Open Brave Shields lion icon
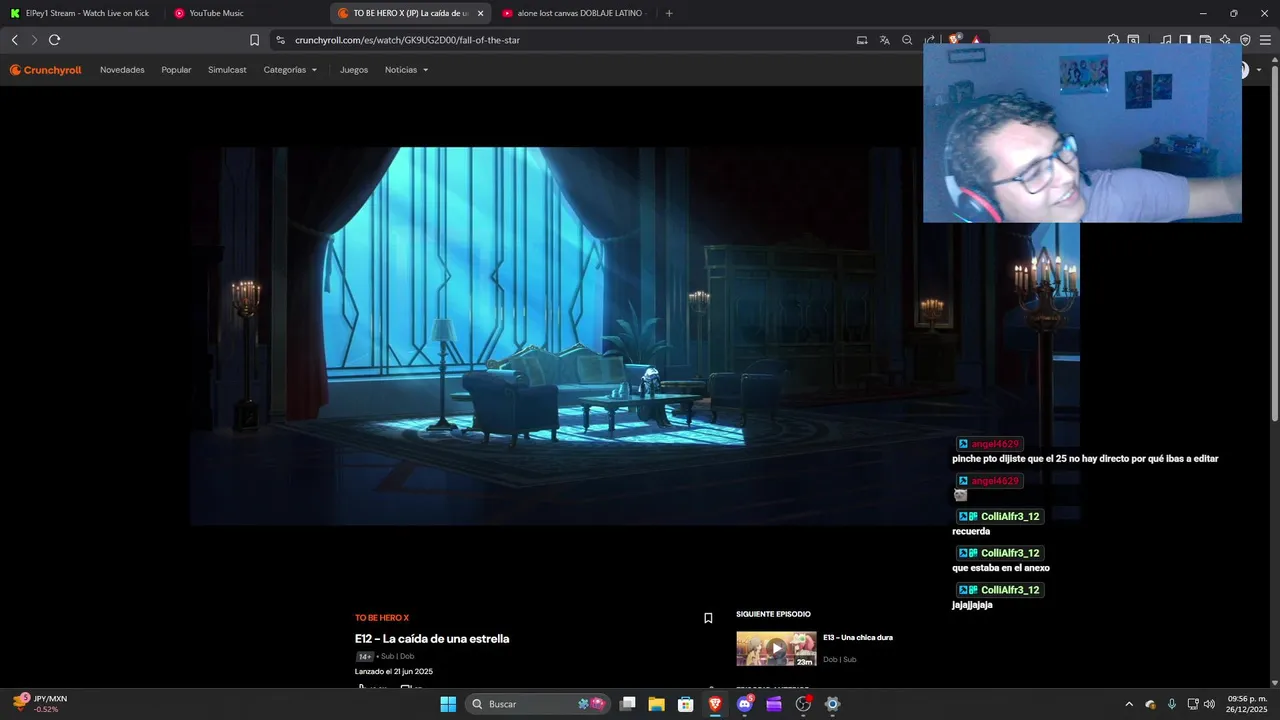This screenshot has width=1280, height=720. pyautogui.click(x=955, y=39)
